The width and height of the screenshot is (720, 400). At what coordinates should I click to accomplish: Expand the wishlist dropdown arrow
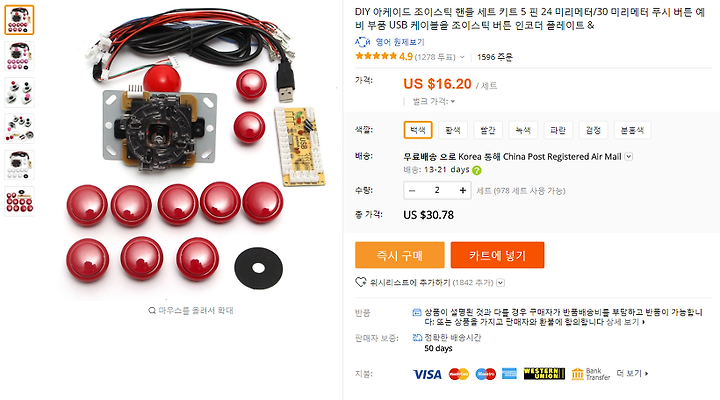501,283
